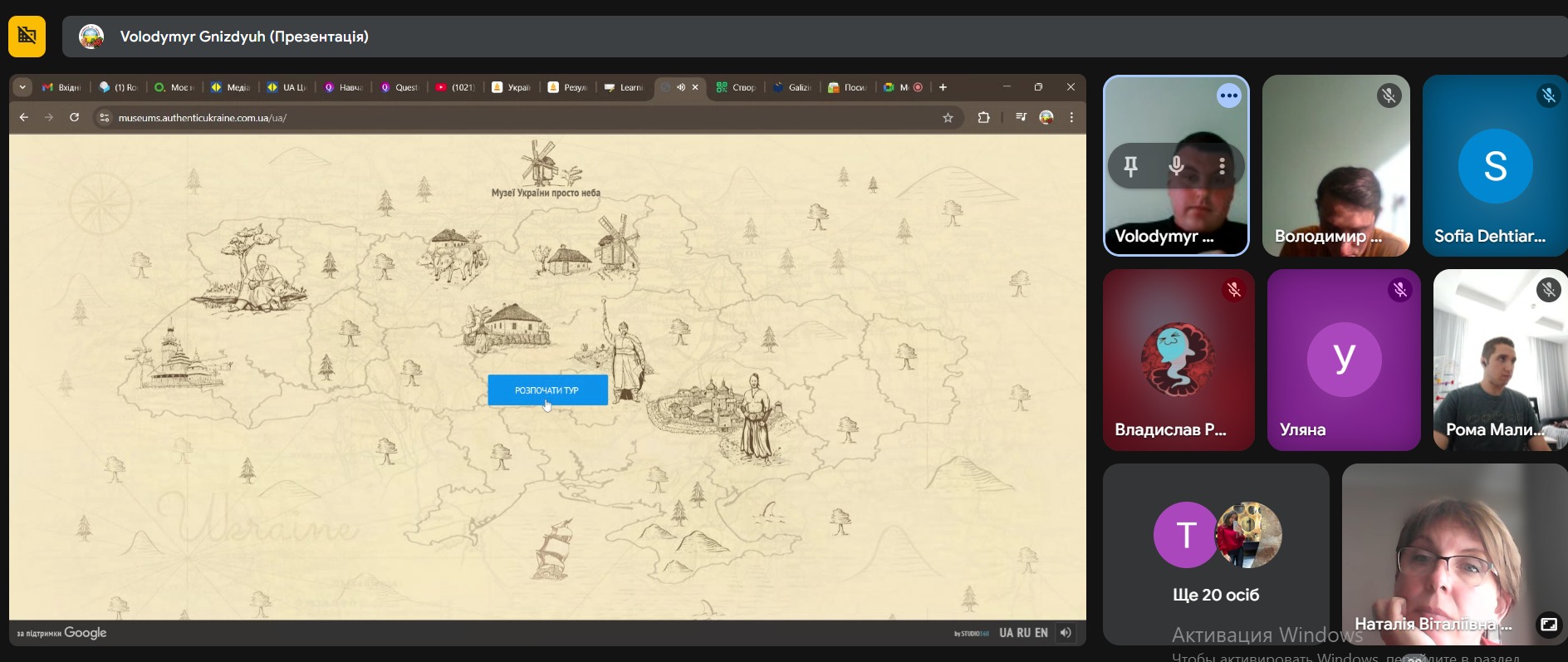Switch the site language to EN
The height and width of the screenshot is (662, 1568).
tap(1041, 633)
